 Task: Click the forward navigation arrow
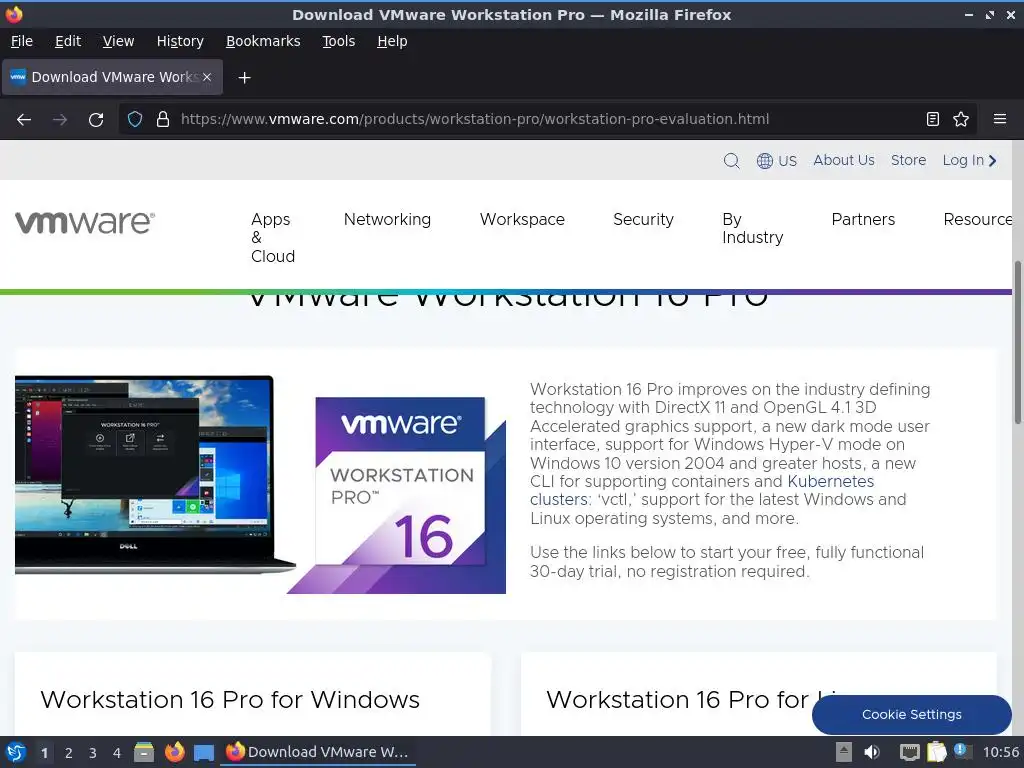point(60,120)
